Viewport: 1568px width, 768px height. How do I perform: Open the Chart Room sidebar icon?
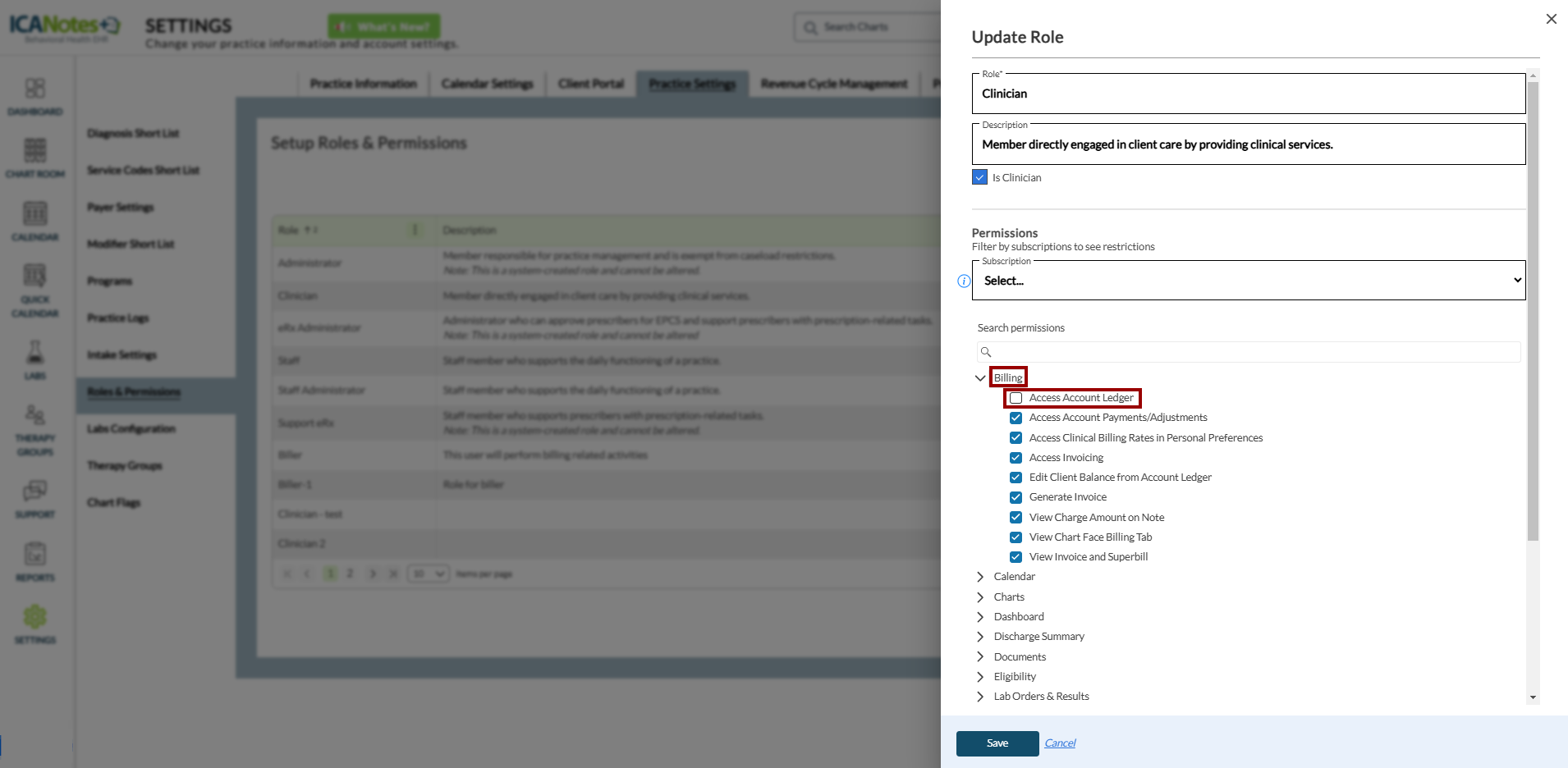(x=34, y=151)
